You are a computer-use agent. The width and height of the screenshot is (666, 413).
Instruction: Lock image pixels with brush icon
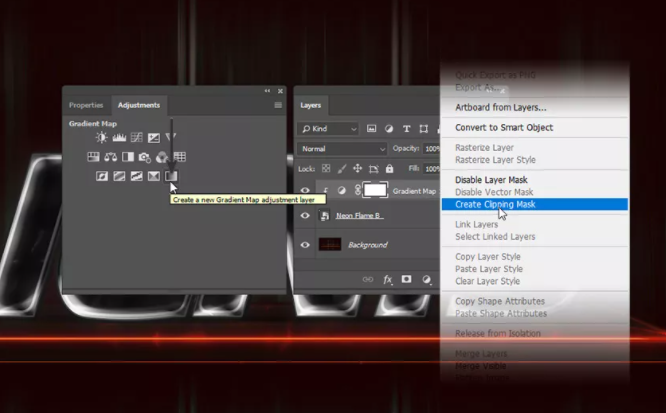click(341, 169)
